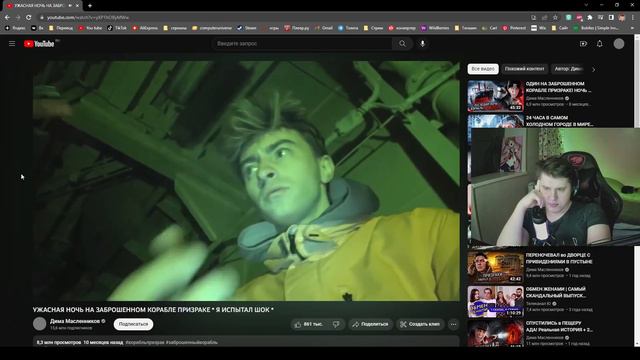This screenshot has height=360, width=640.
Task: Click in the YouTube search input field
Action: [x=302, y=44]
